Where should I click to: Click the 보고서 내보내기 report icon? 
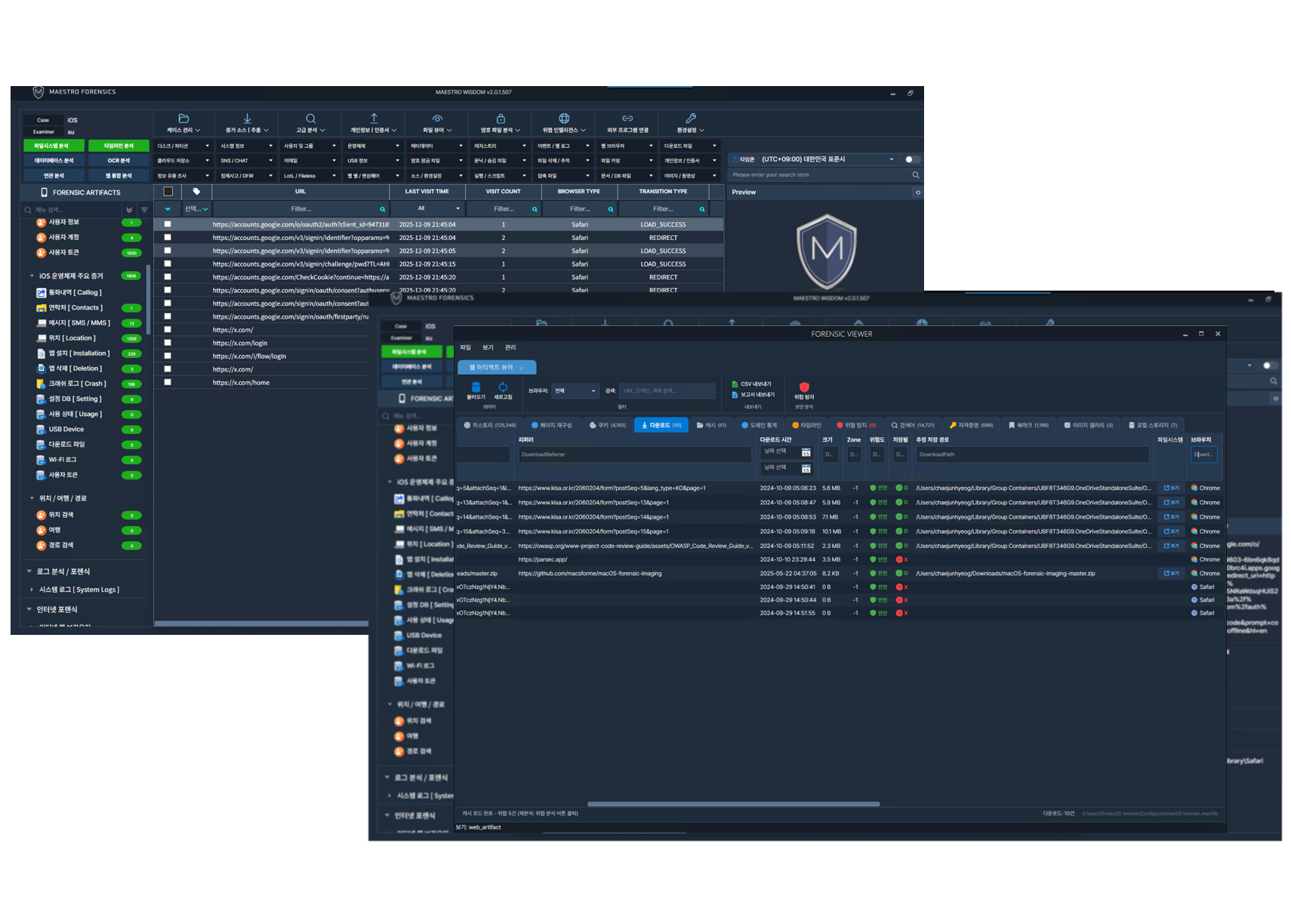(735, 395)
